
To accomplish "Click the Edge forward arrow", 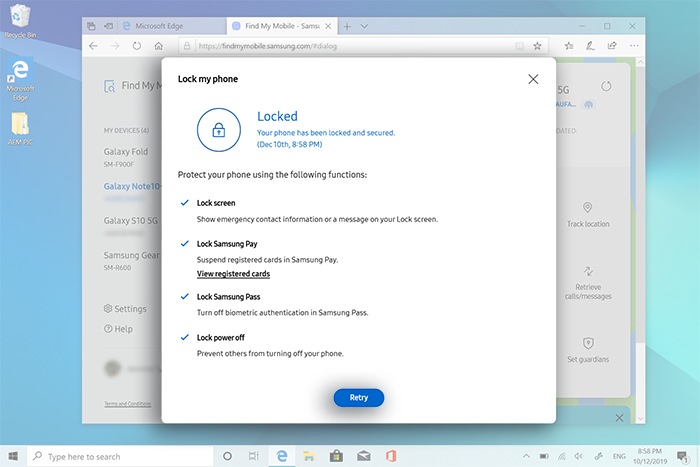I will point(115,46).
